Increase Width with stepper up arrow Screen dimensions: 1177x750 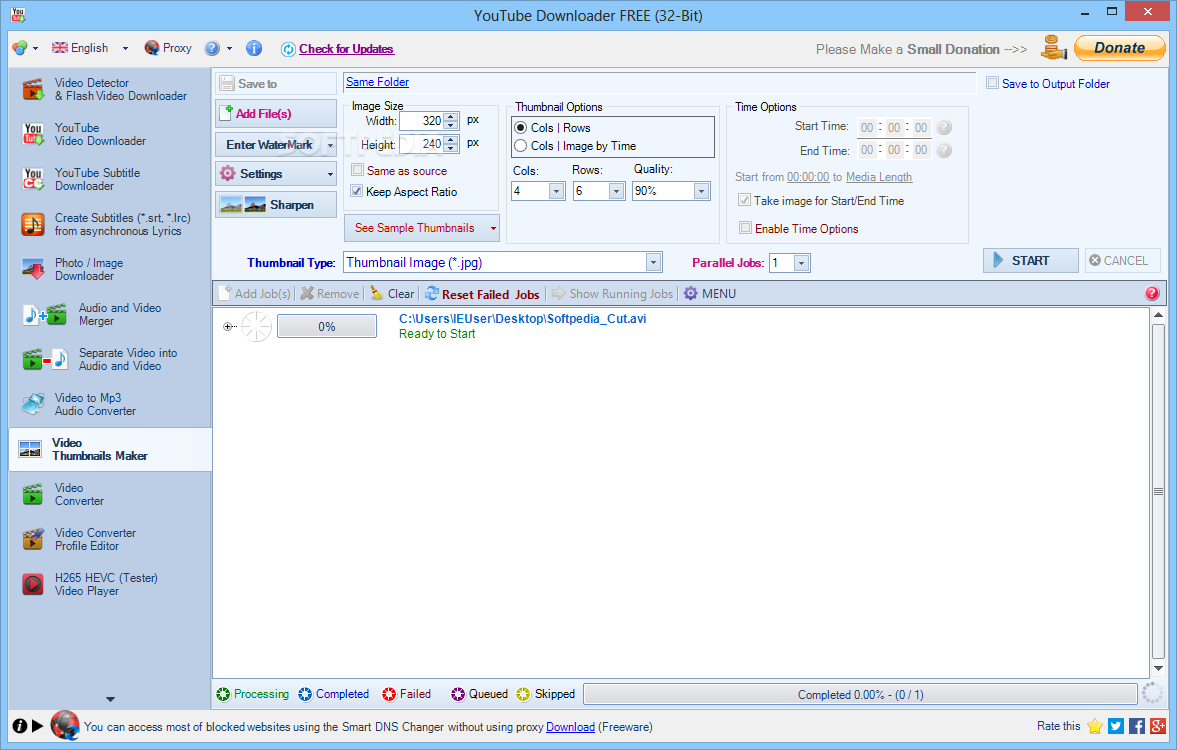450,116
